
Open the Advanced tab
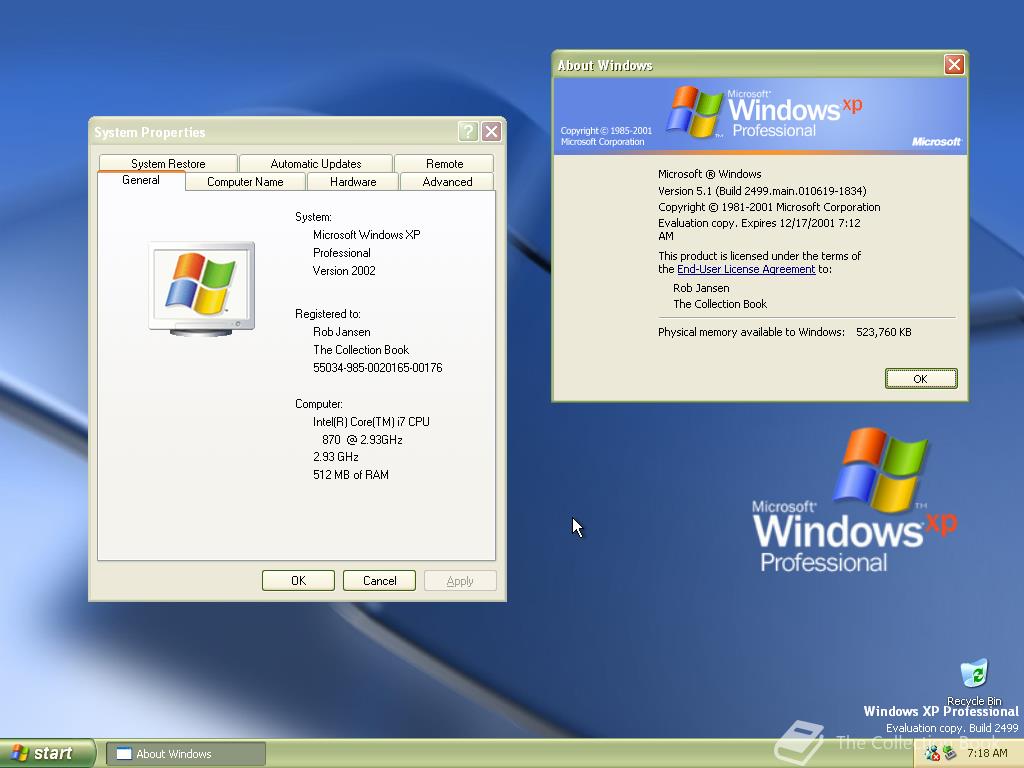(x=447, y=182)
